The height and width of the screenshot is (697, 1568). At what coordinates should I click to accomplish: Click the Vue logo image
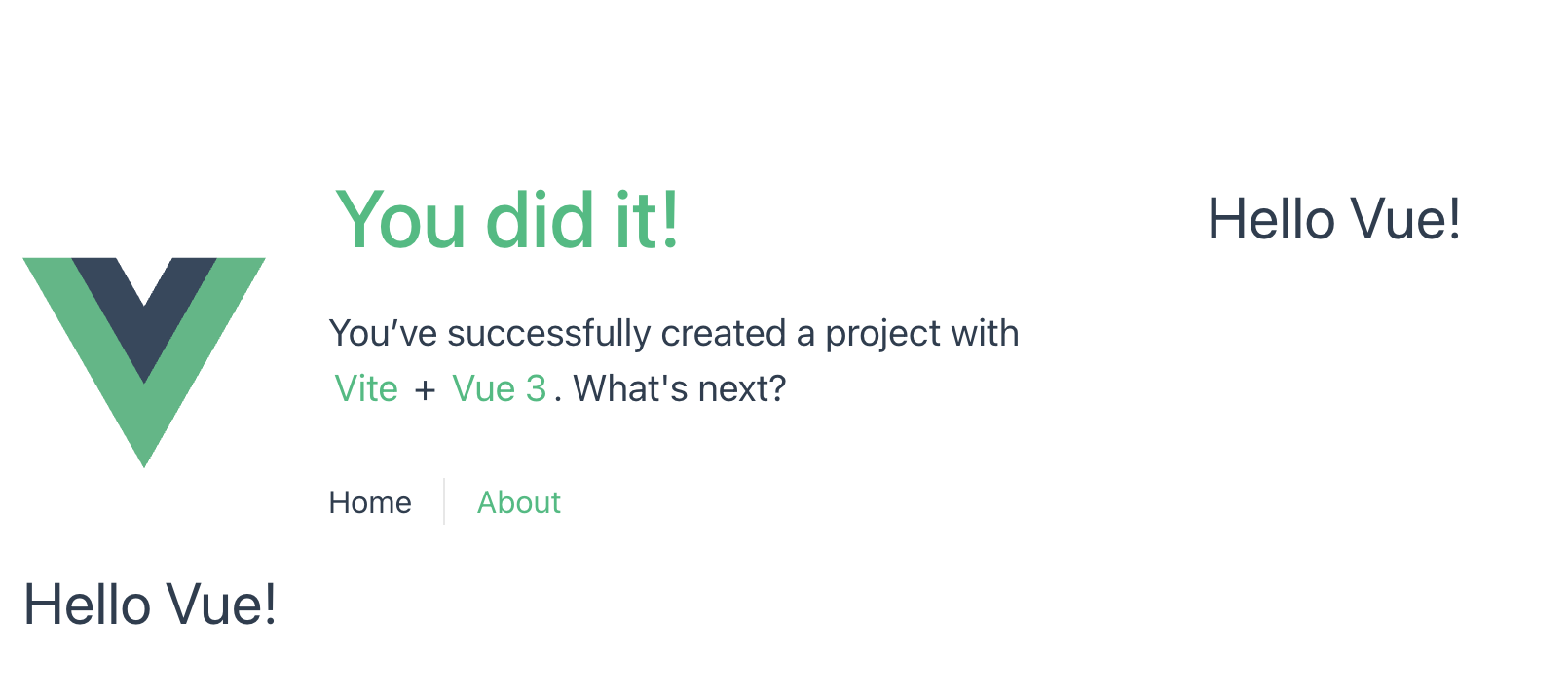144,362
